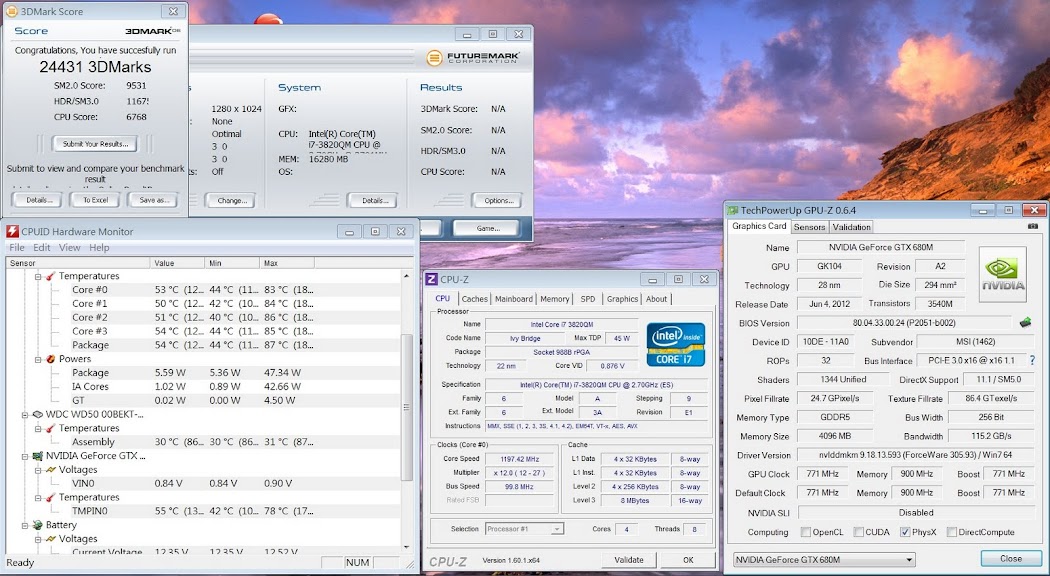Click the GPU Name field in GPU-Z

[881, 247]
